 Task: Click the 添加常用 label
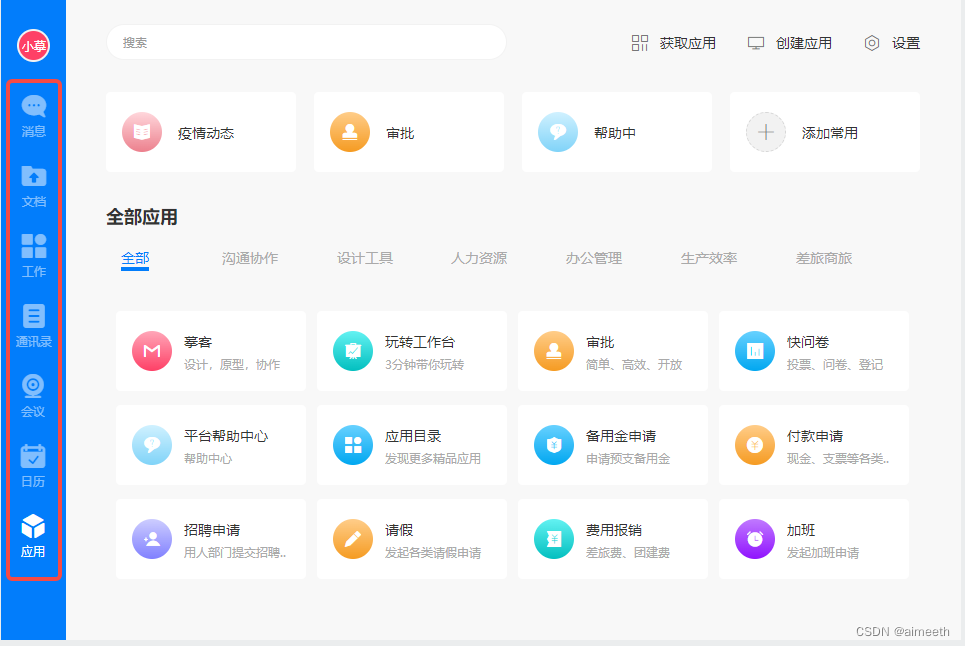click(x=830, y=133)
